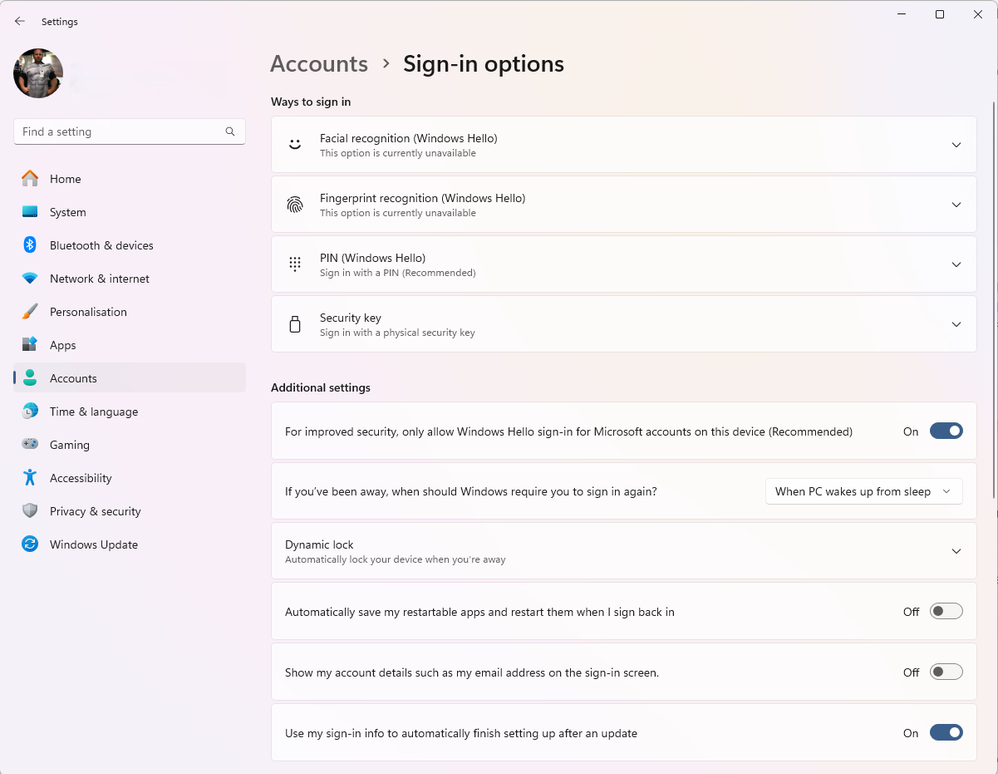Open the 'When PC wakes up from sleep' dropdown
The height and width of the screenshot is (774, 998).
coord(863,491)
